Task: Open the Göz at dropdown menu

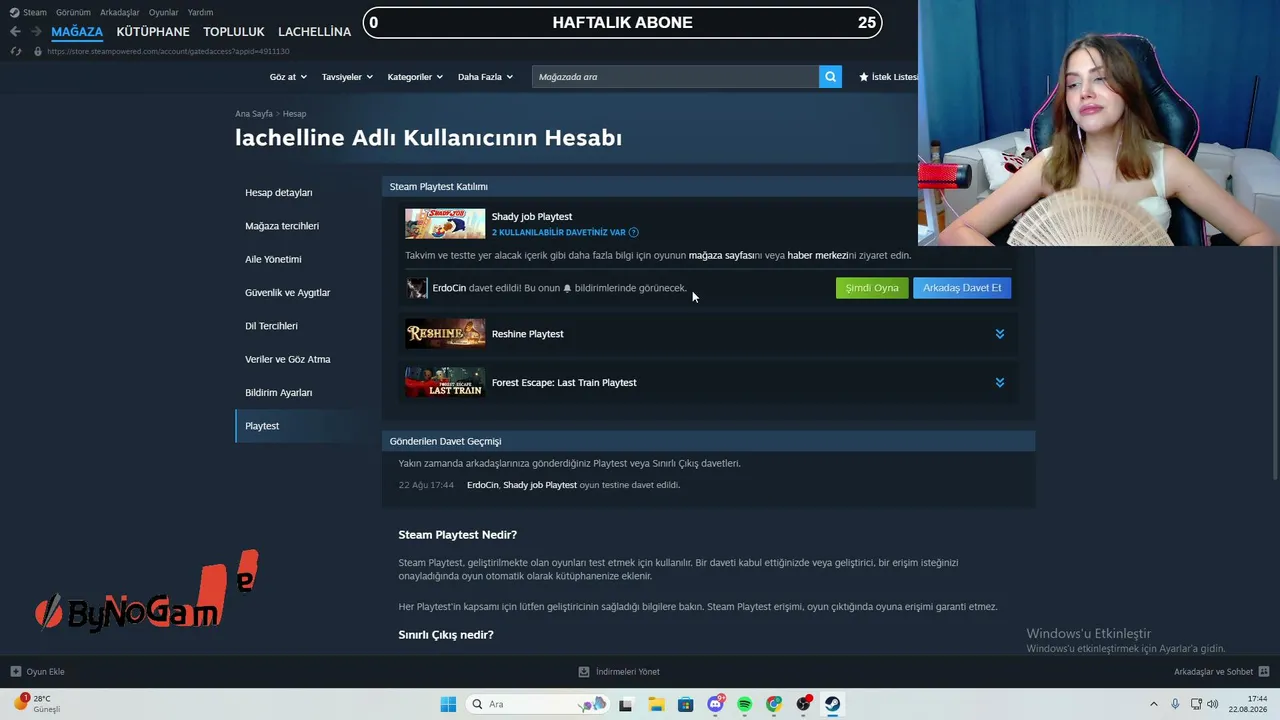Action: [x=287, y=77]
